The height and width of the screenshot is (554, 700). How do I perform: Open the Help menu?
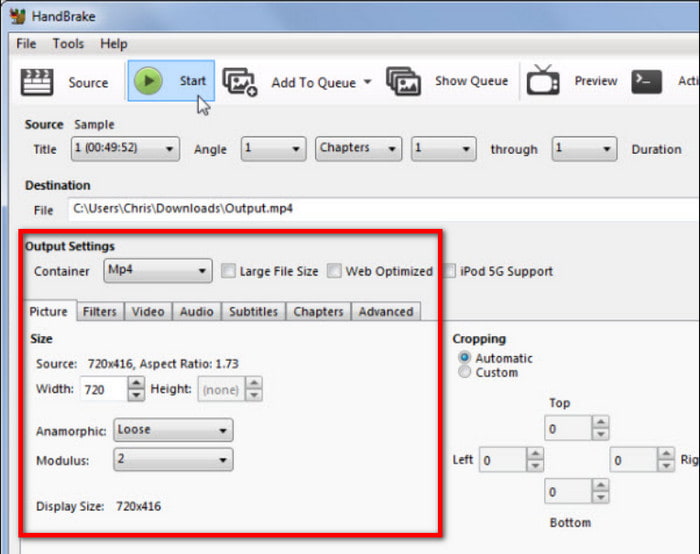(113, 43)
